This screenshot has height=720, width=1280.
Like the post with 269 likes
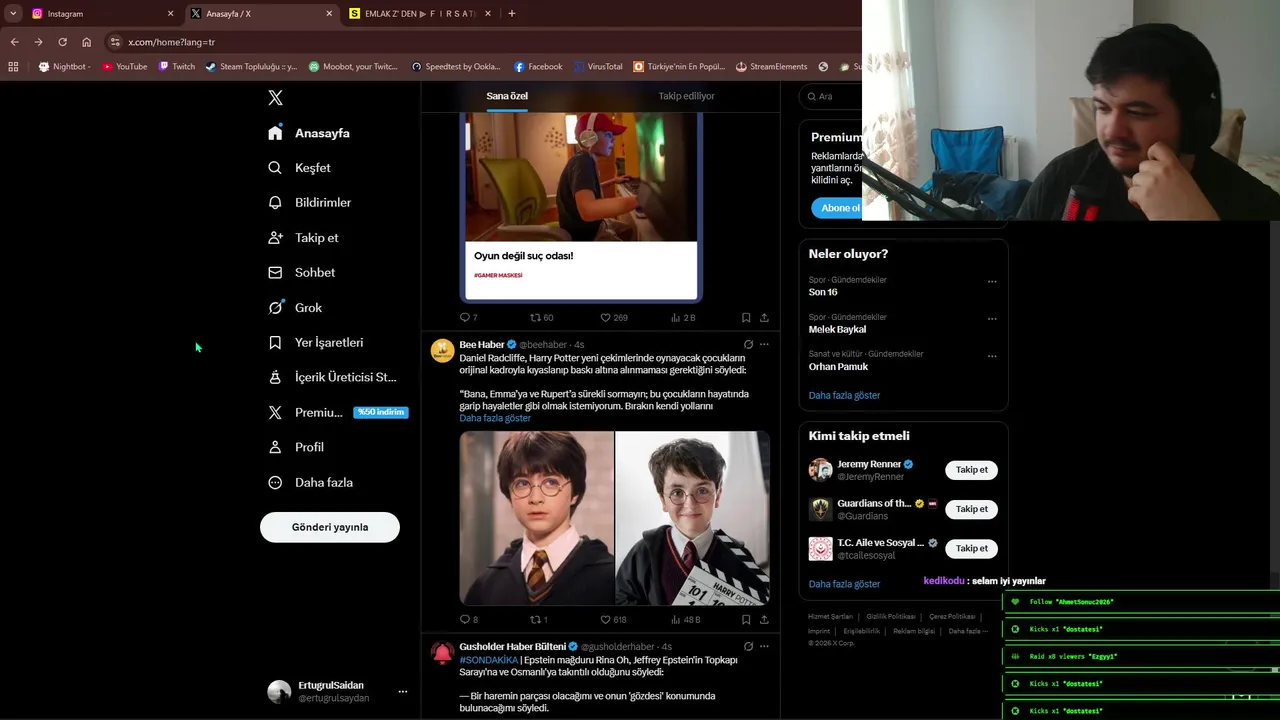click(x=613, y=317)
